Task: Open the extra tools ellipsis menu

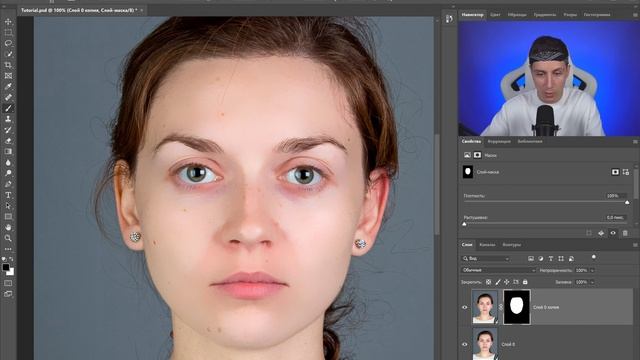Action: point(8,249)
